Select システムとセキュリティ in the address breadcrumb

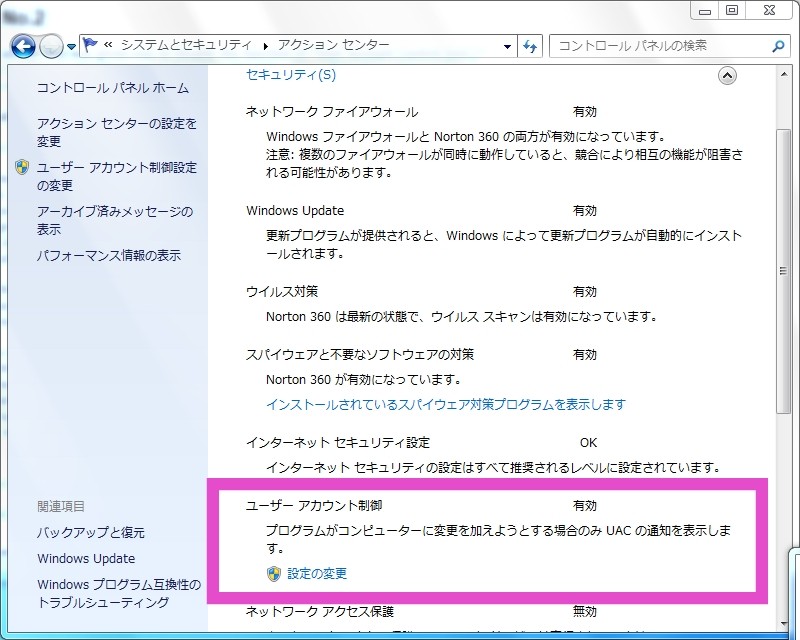click(x=186, y=45)
